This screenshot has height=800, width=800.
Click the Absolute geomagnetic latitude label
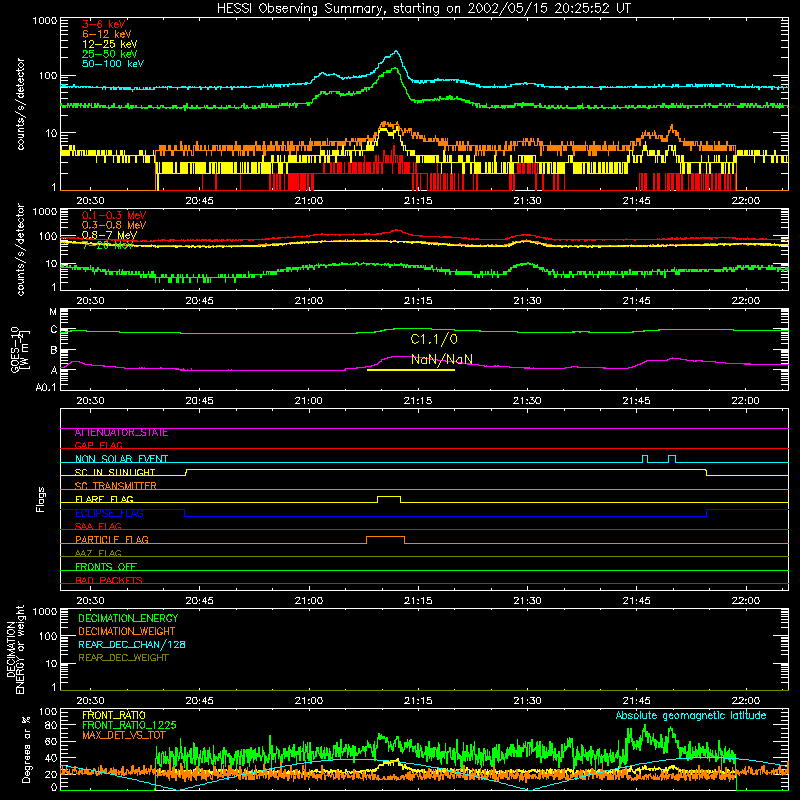tap(691, 716)
